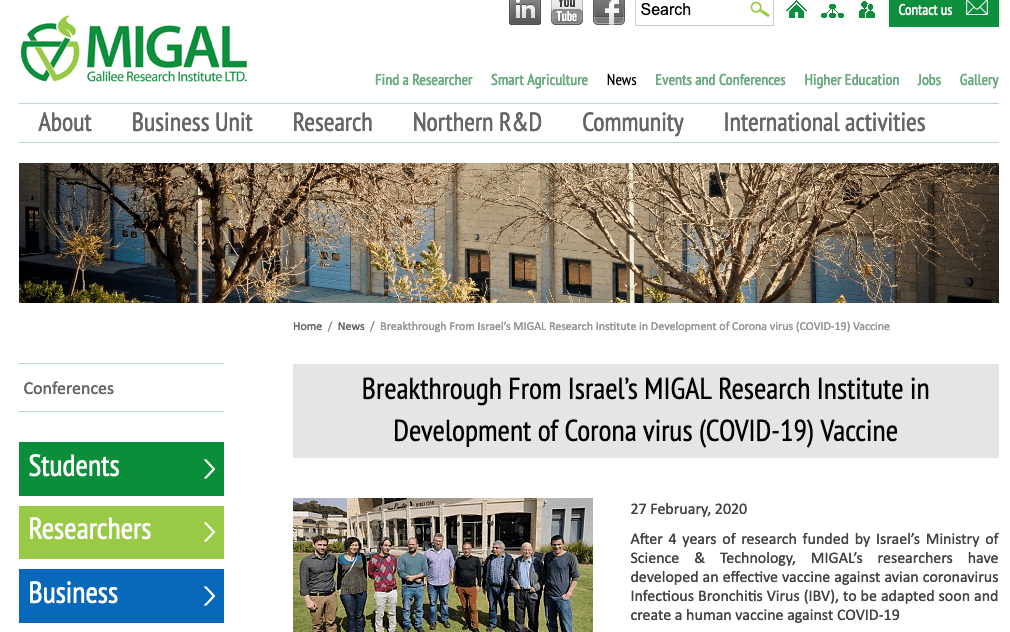Click the Business arrow chevron
The image size is (1010, 632).
point(209,595)
